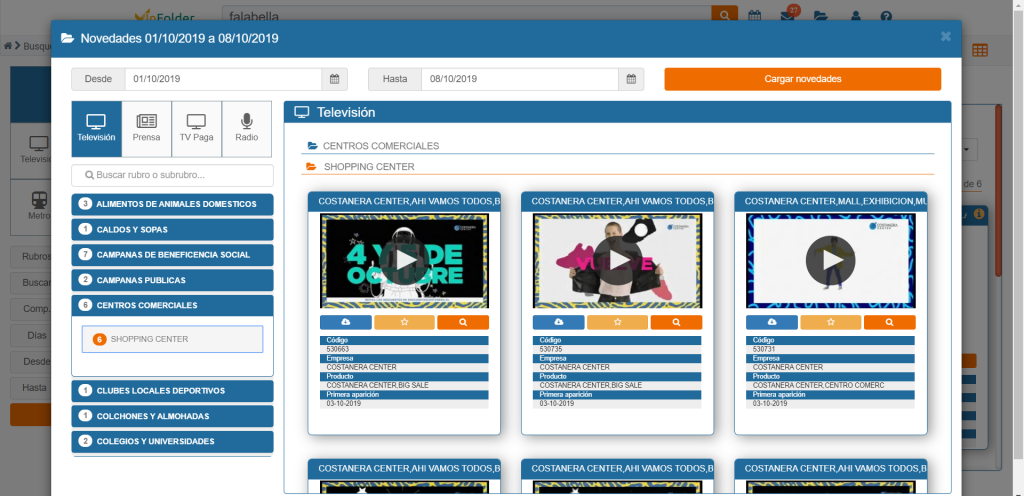Open calendar picker for Desde date
The height and width of the screenshot is (496, 1024).
tap(334, 79)
